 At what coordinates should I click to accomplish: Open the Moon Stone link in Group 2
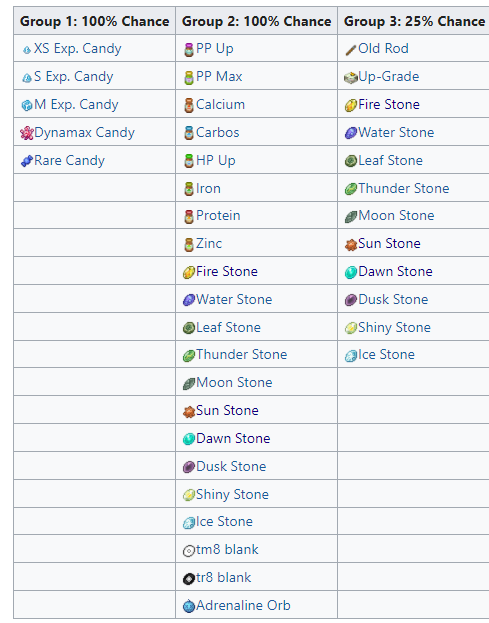click(x=234, y=382)
